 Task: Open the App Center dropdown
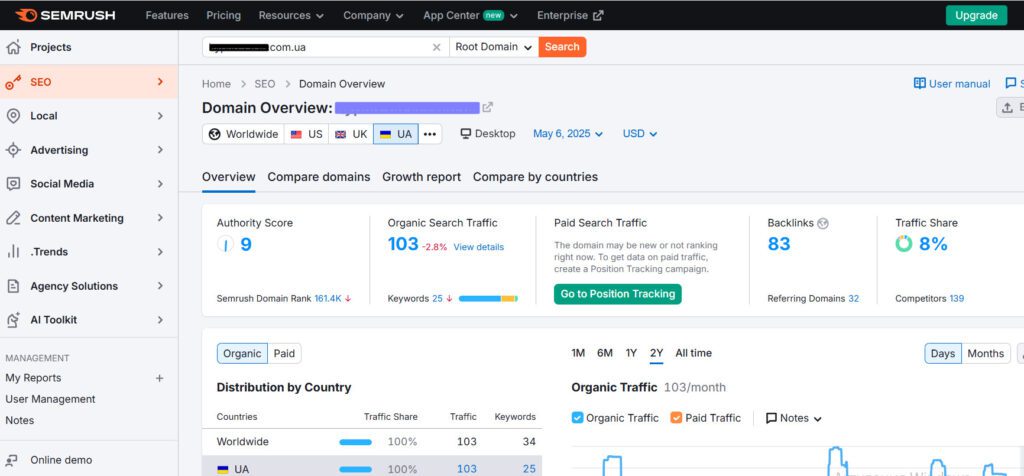(x=470, y=15)
